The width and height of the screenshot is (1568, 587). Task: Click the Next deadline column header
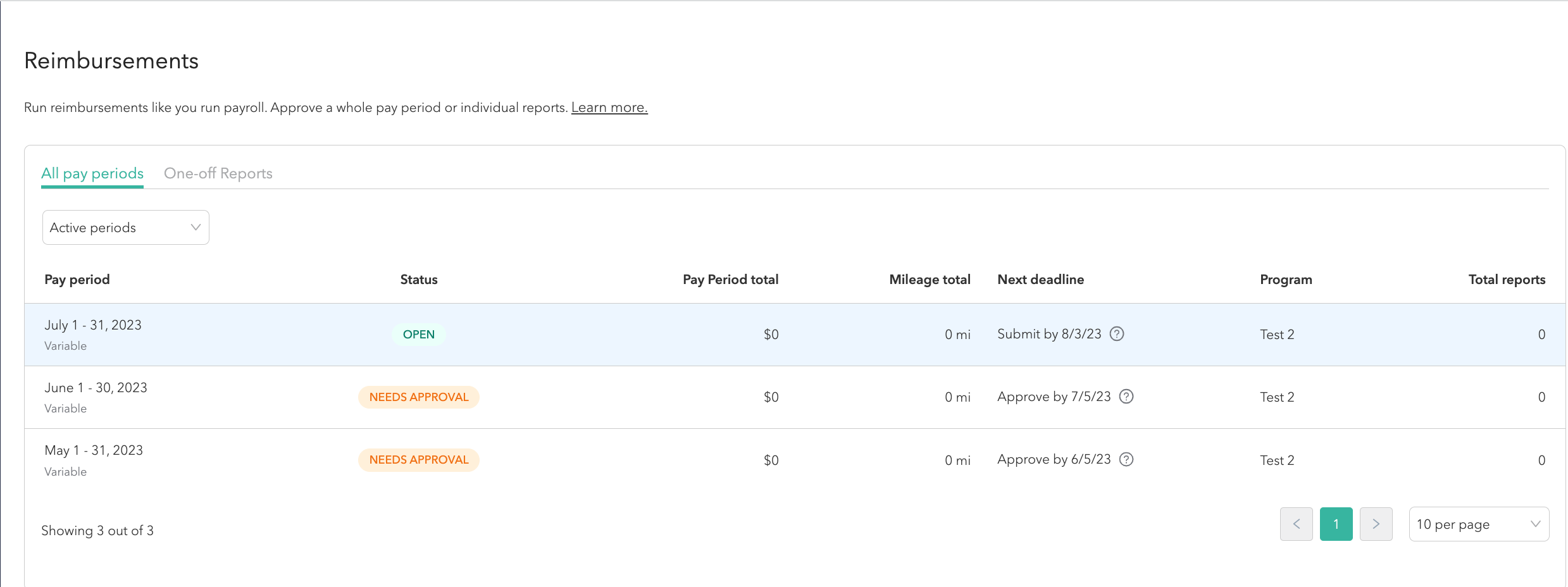click(x=1040, y=280)
